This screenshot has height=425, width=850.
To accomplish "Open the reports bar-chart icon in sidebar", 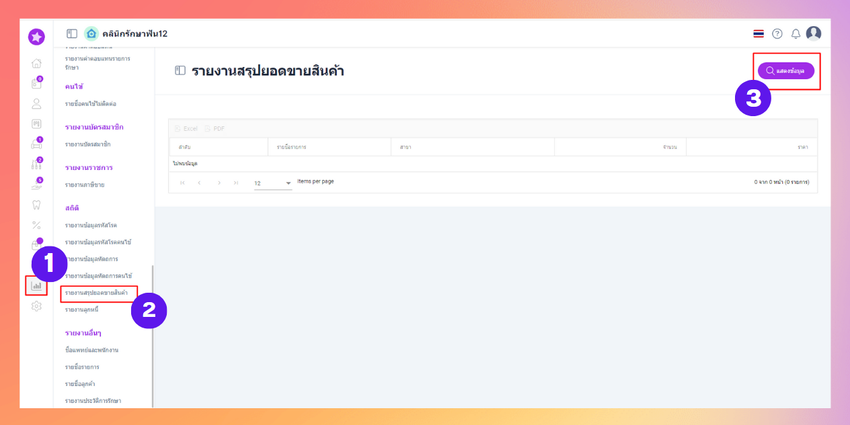I will (36, 286).
